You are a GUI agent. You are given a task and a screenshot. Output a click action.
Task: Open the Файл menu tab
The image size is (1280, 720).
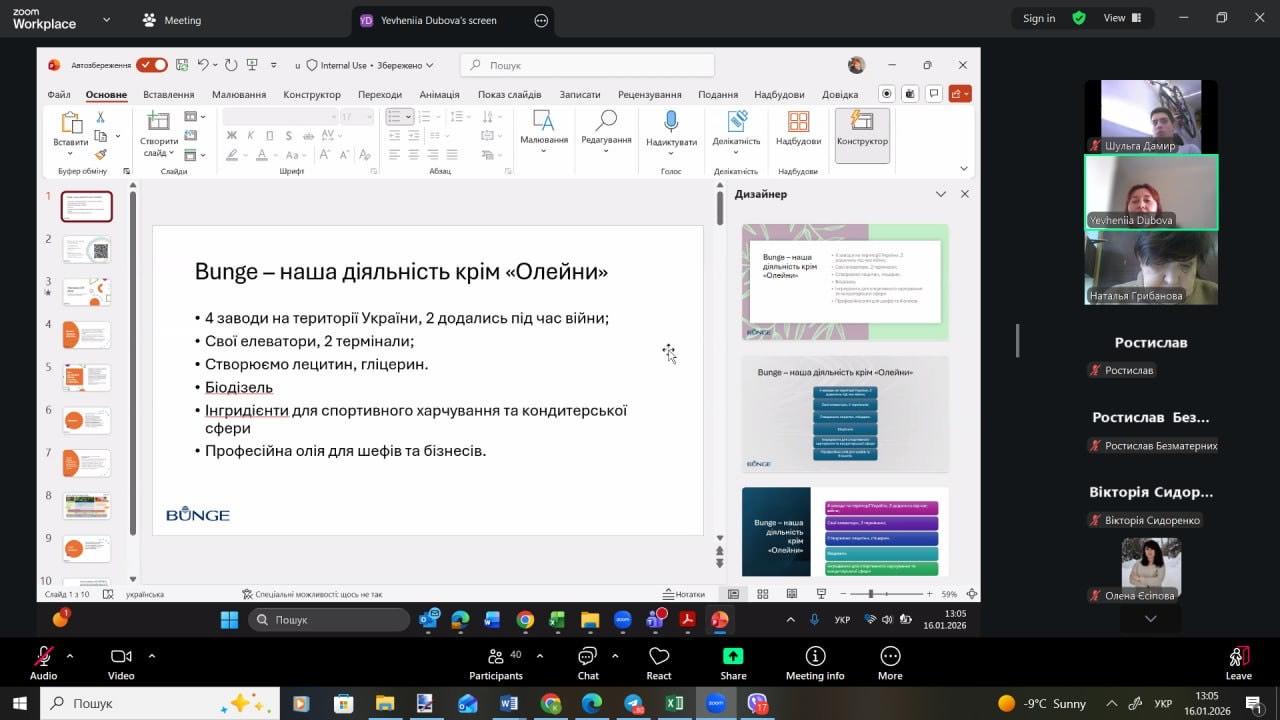(58, 94)
